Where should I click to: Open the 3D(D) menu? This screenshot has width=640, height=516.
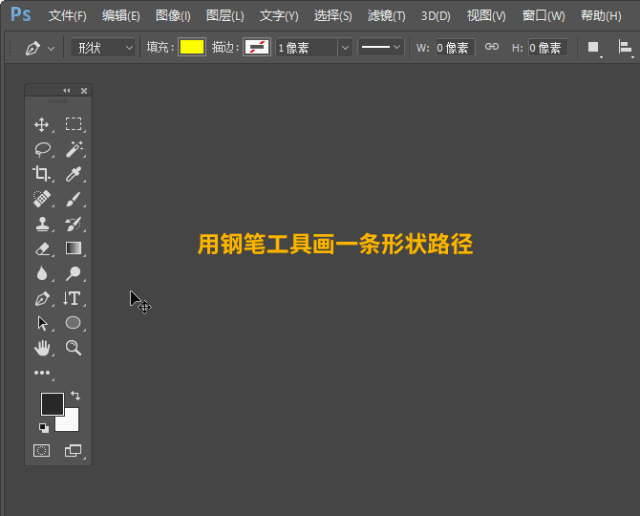click(436, 16)
